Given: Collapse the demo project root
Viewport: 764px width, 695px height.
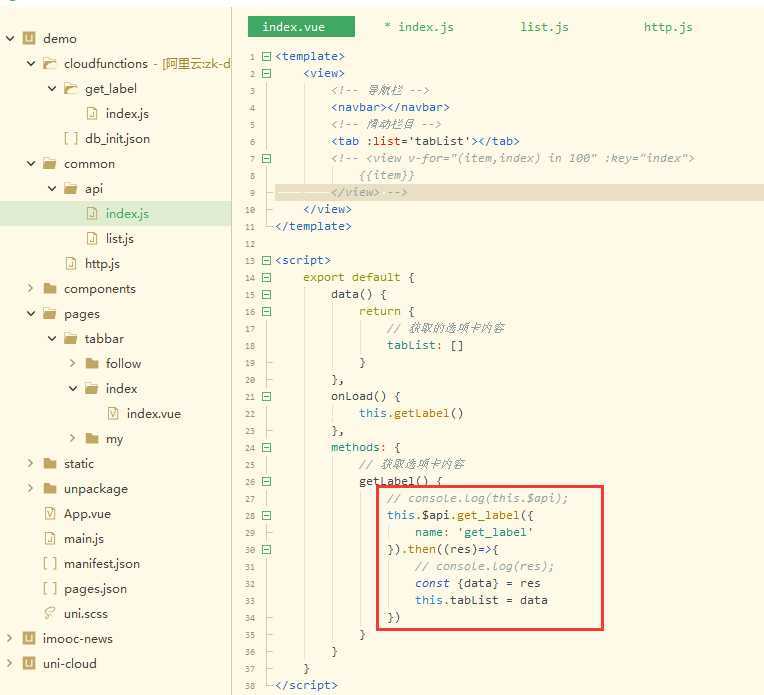Looking at the screenshot, I should (10, 38).
